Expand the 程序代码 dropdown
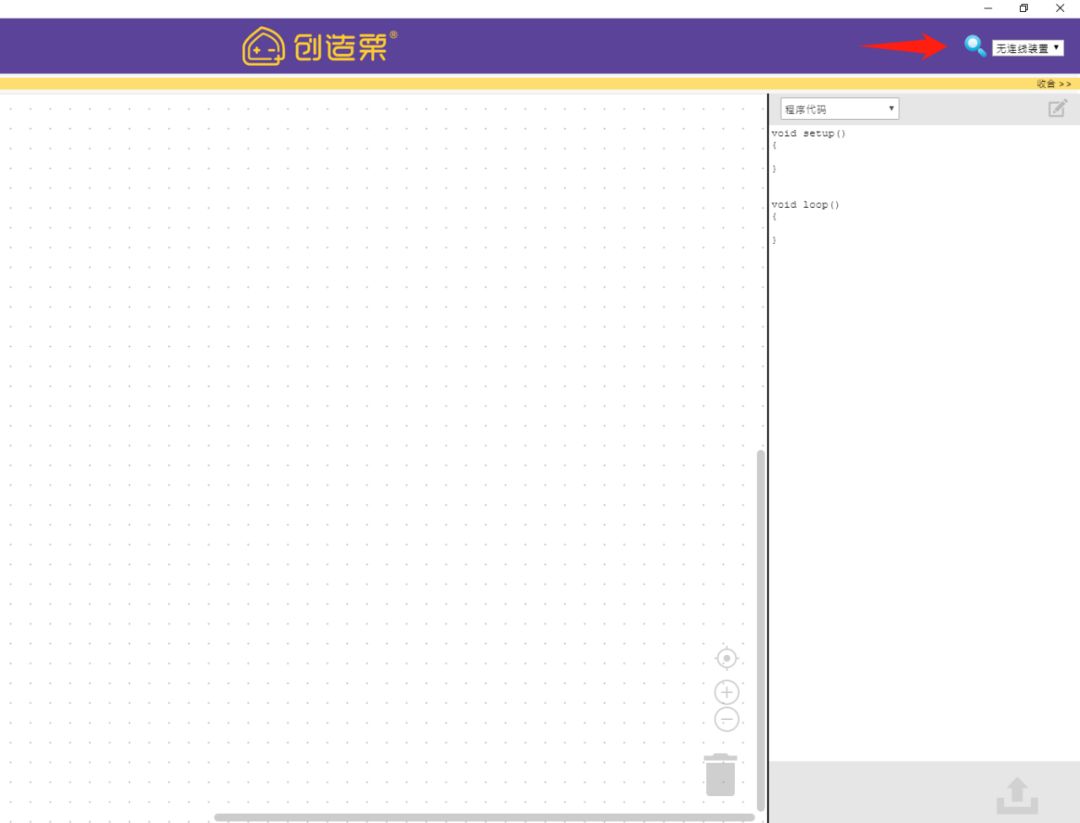The width and height of the screenshot is (1080, 823). 839,109
